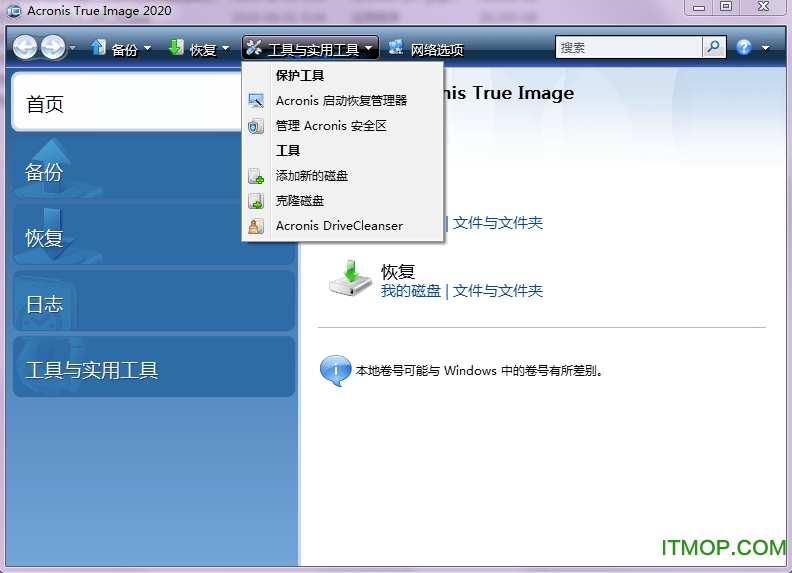The image size is (792, 573).
Task: Minimize the Acronis True Image window
Action: point(699,7)
